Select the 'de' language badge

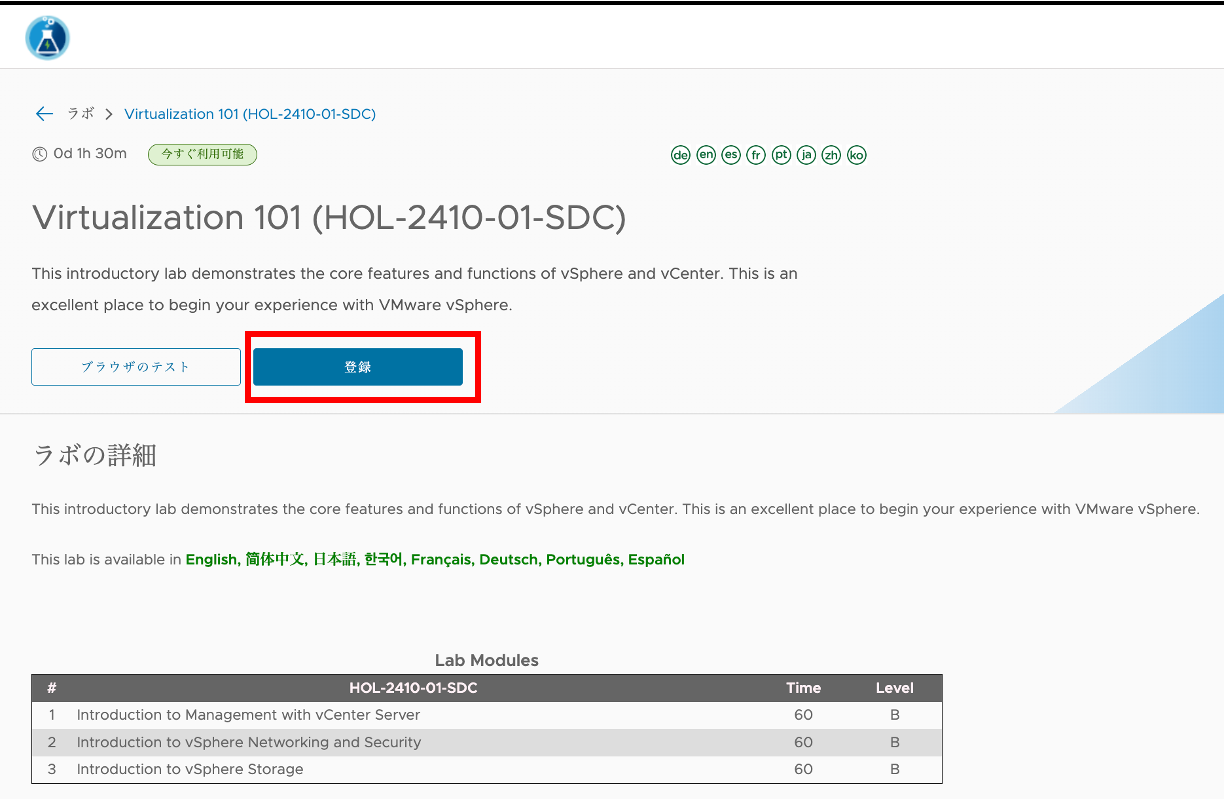click(681, 155)
